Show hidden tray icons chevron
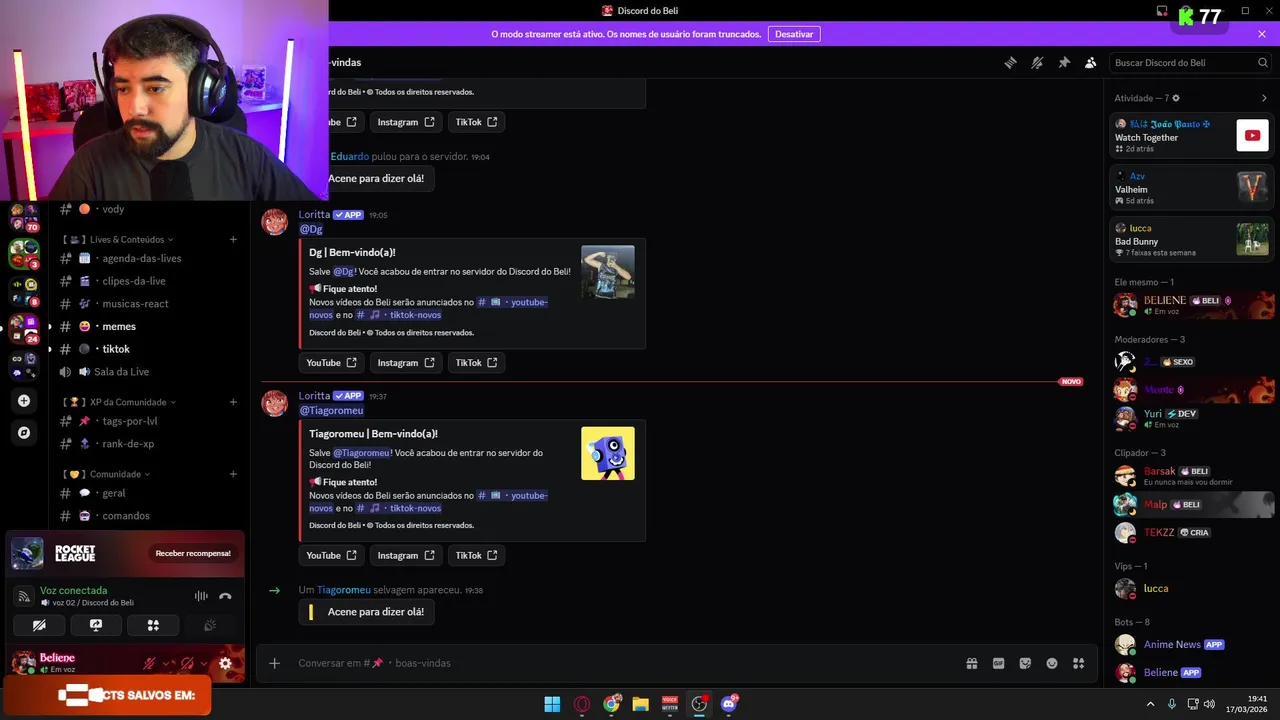This screenshot has height=720, width=1280. pos(1150,704)
